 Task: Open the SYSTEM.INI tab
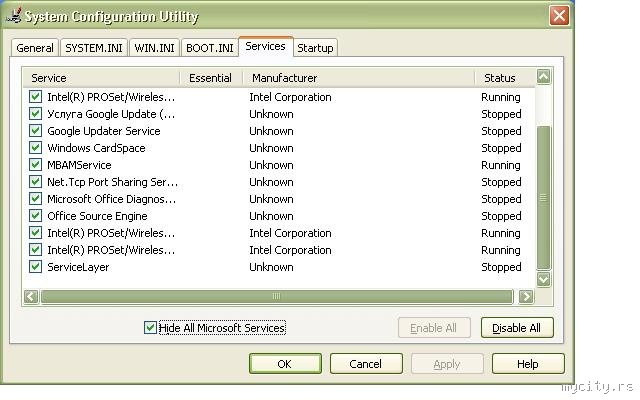pyautogui.click(x=94, y=48)
